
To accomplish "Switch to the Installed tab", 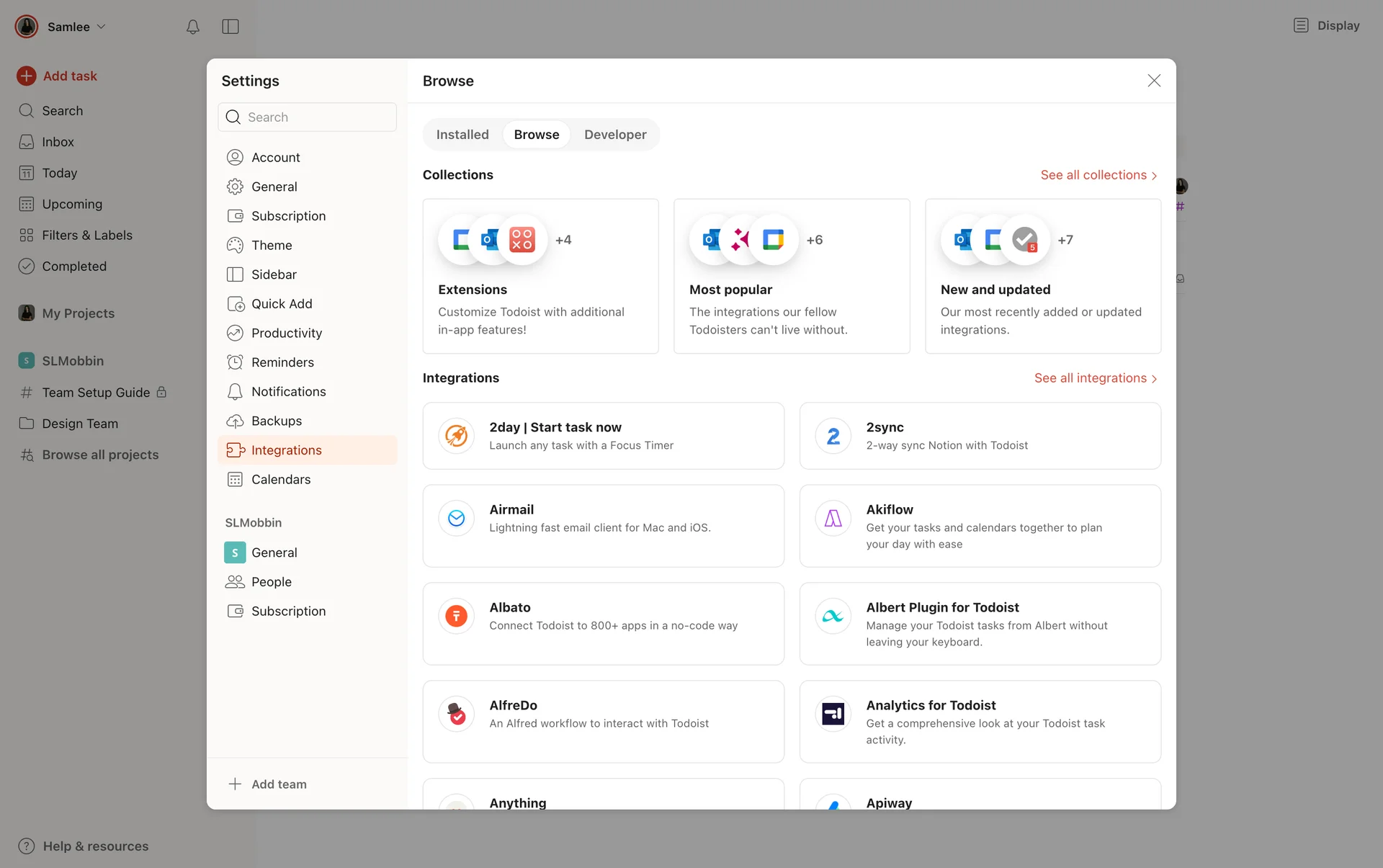I will [462, 135].
